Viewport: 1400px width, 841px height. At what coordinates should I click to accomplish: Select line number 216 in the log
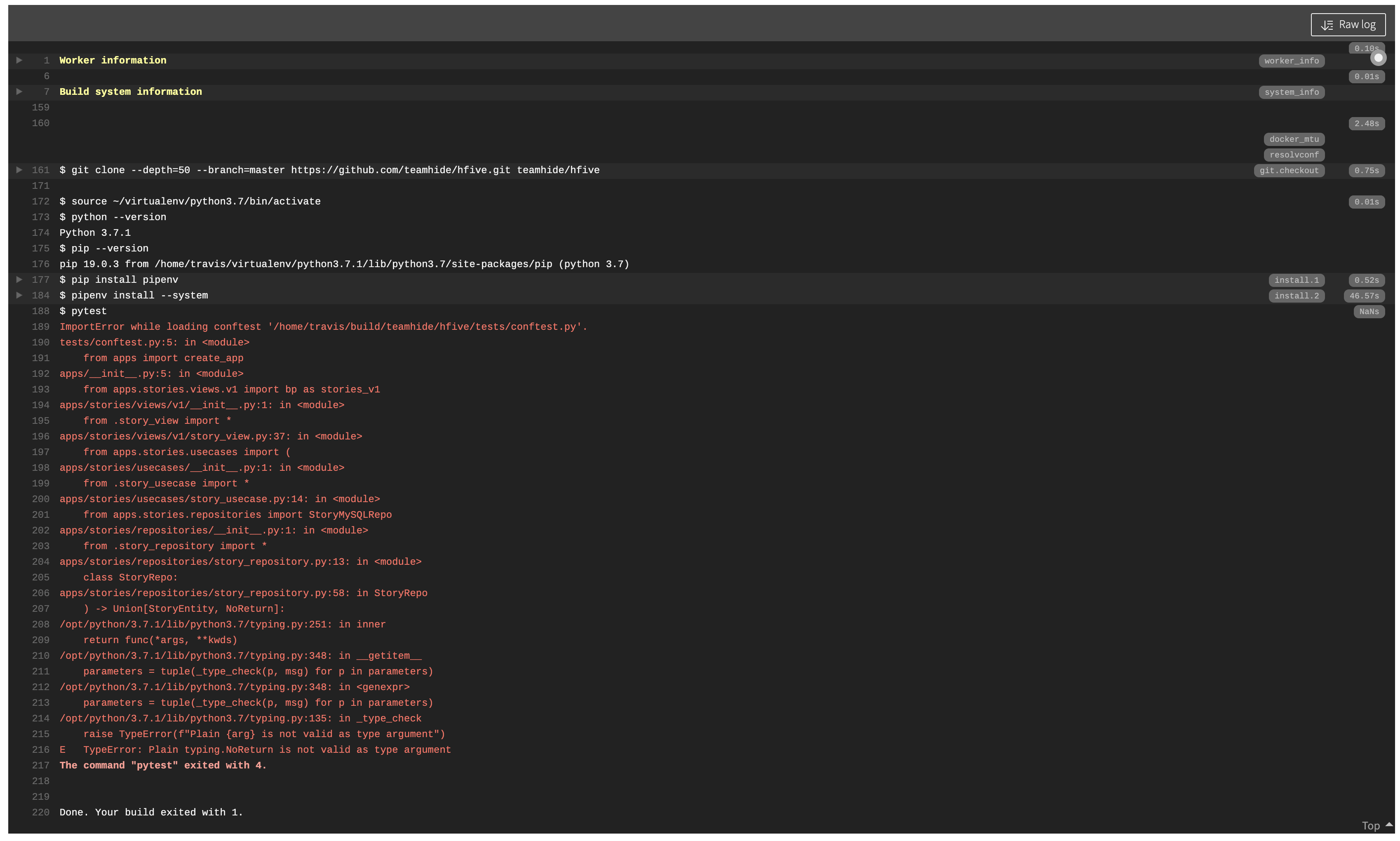[x=41, y=750]
